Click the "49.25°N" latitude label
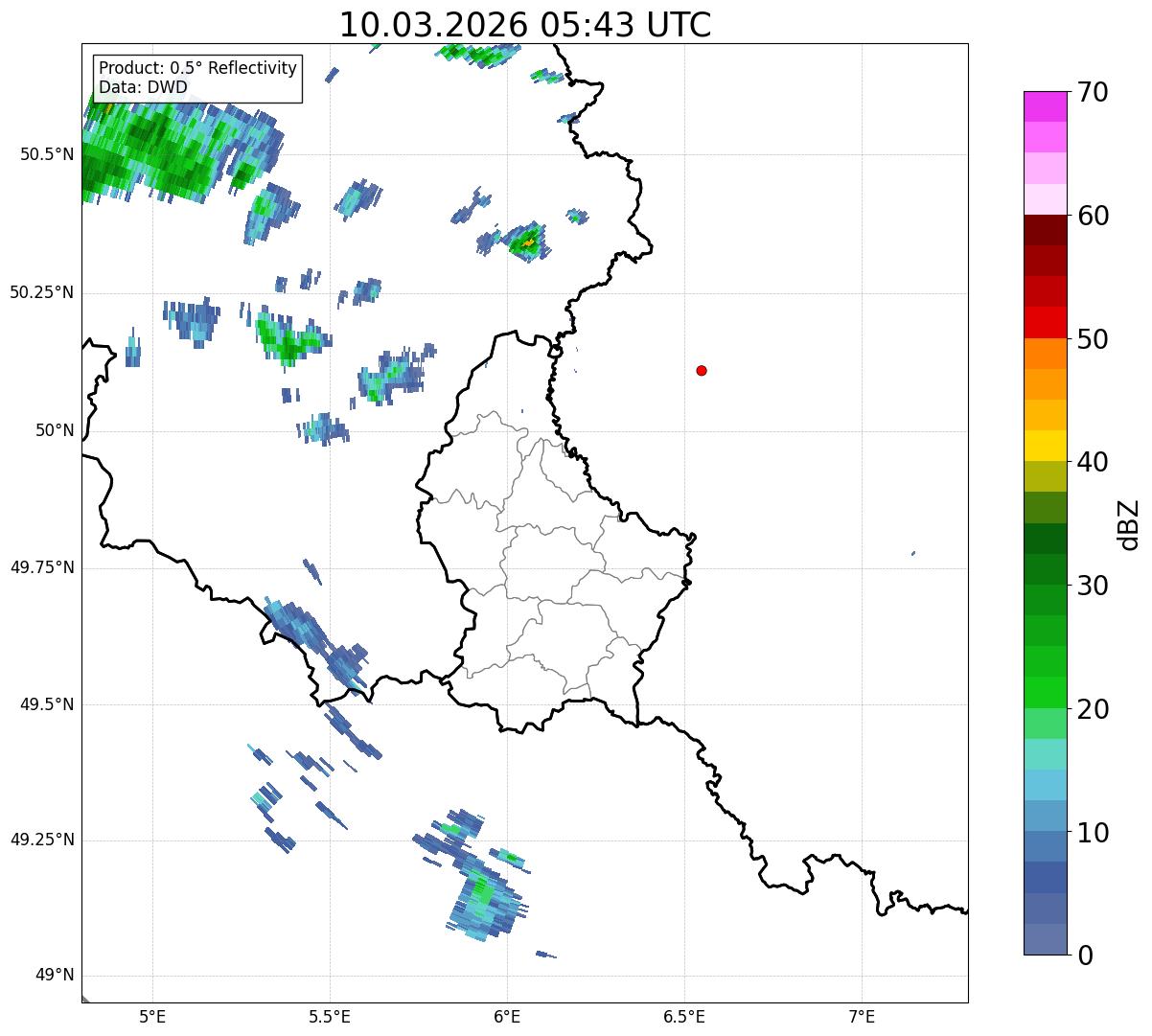1152x1036 pixels. pyautogui.click(x=42, y=840)
